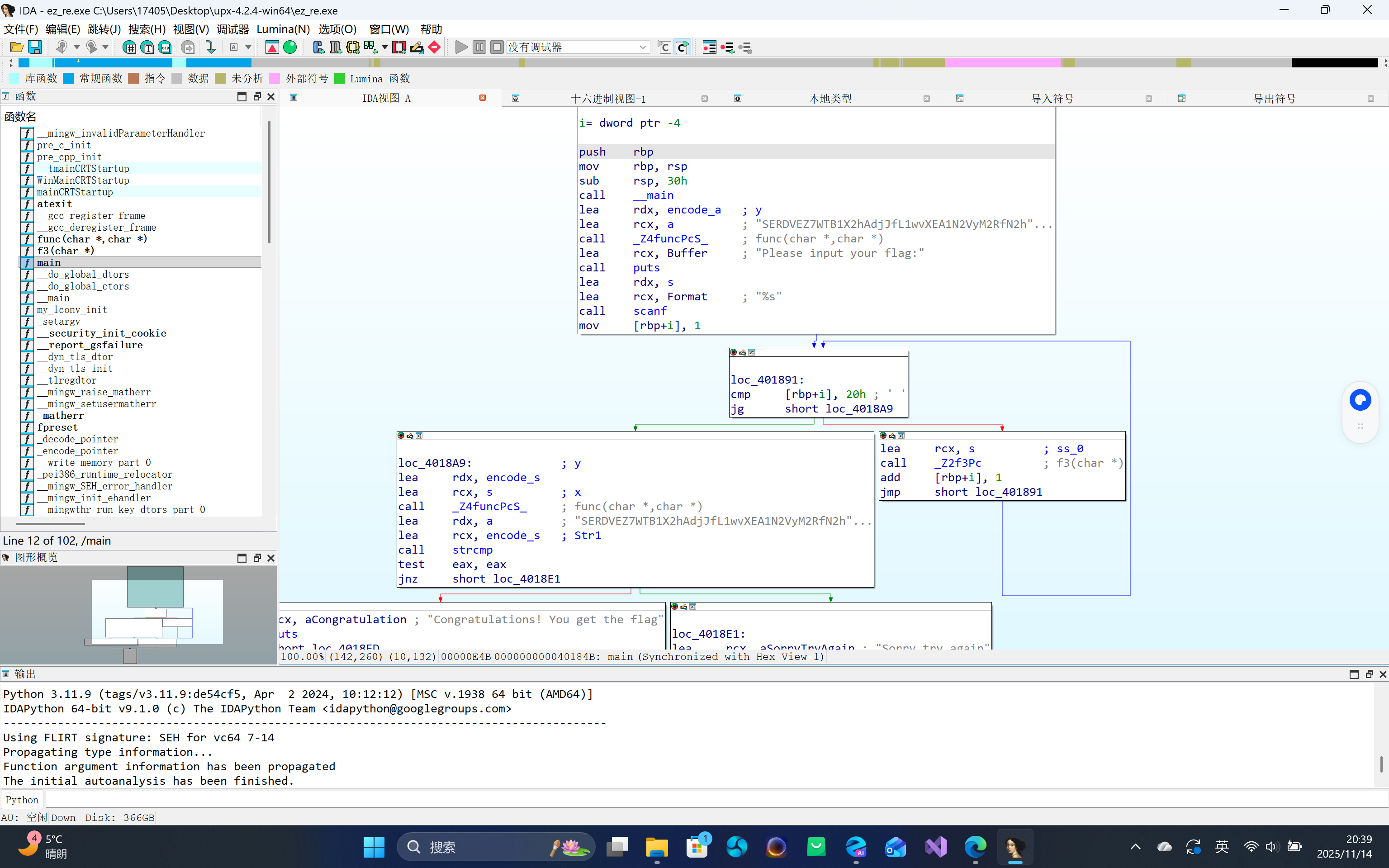The image size is (1389, 868).
Task: Open Visual Studio from the taskbar
Action: 935,847
